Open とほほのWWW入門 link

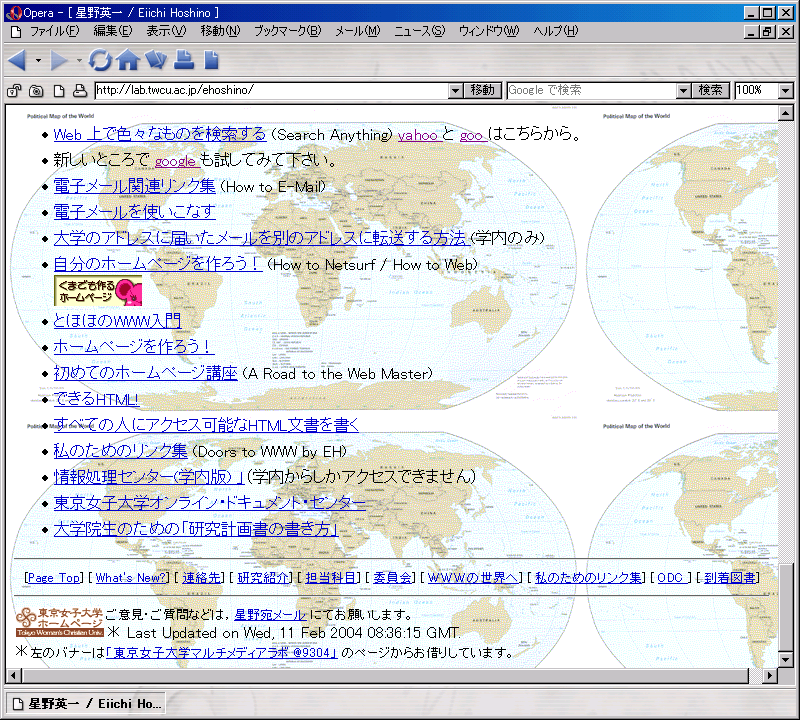[117, 320]
